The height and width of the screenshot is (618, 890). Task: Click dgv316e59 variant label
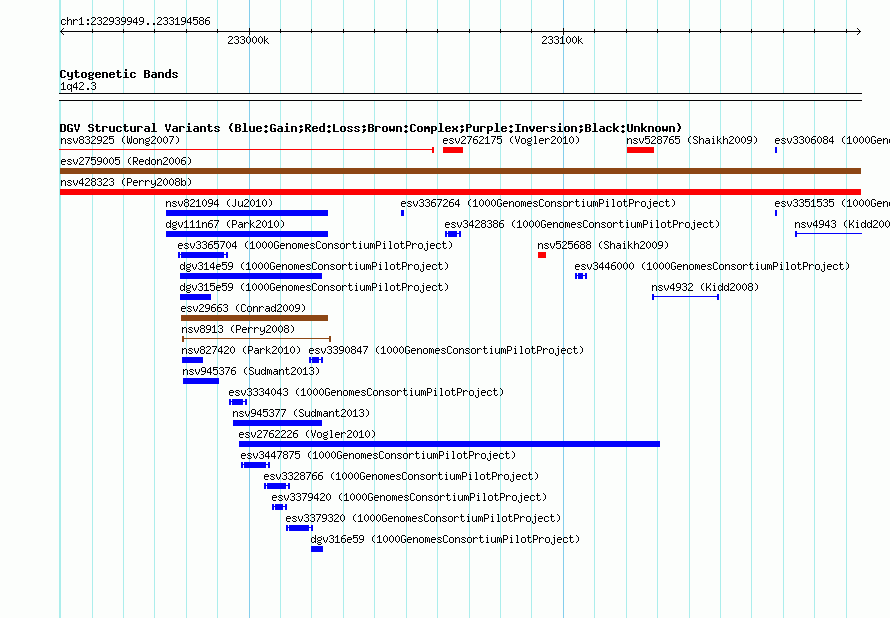tap(445, 539)
